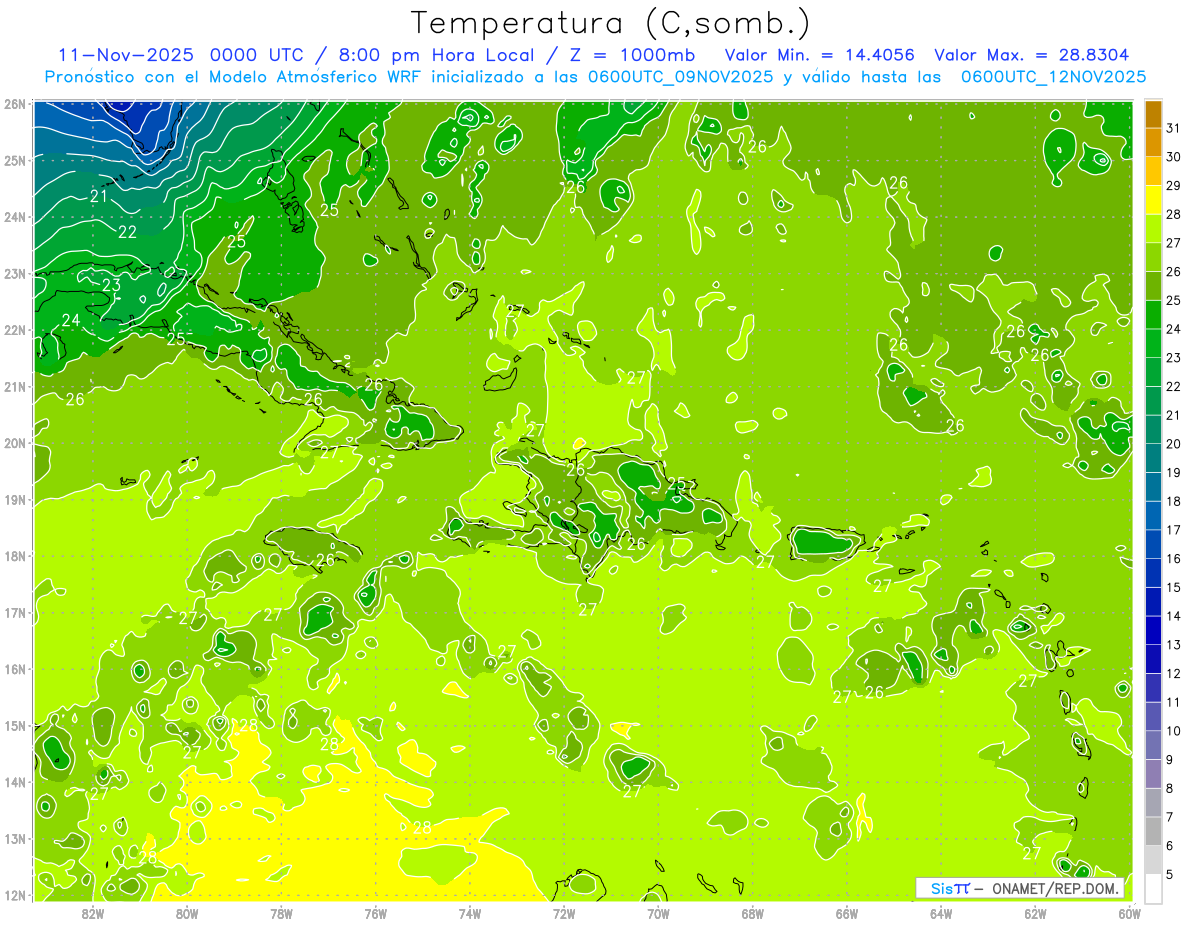Click the '12N' latitude axis label

(x=15, y=895)
